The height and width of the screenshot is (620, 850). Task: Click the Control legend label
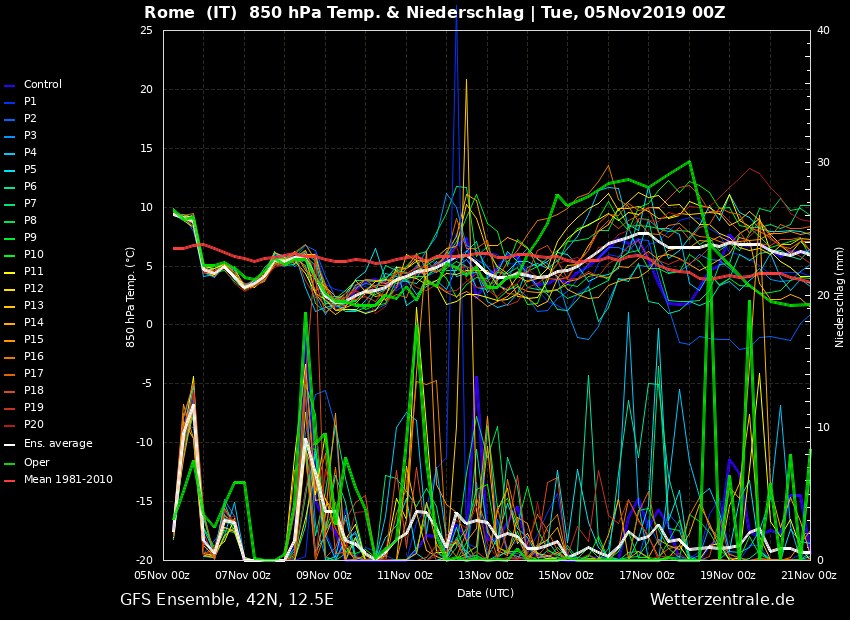point(42,85)
